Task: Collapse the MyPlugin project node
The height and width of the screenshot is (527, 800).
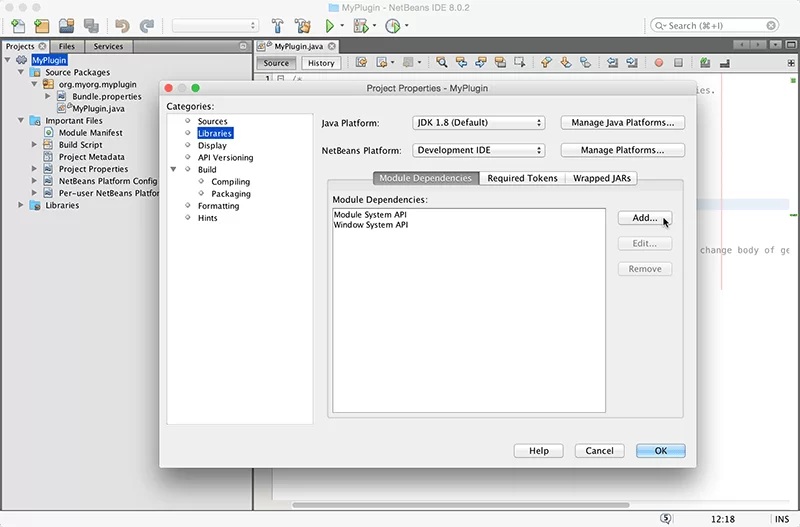Action: click(x=8, y=60)
